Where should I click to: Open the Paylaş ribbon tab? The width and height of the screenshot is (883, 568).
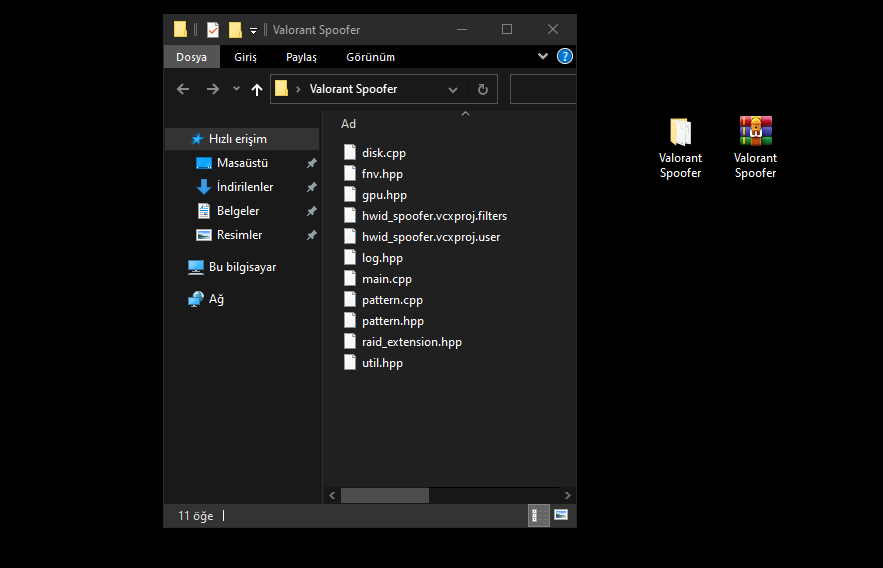[301, 57]
